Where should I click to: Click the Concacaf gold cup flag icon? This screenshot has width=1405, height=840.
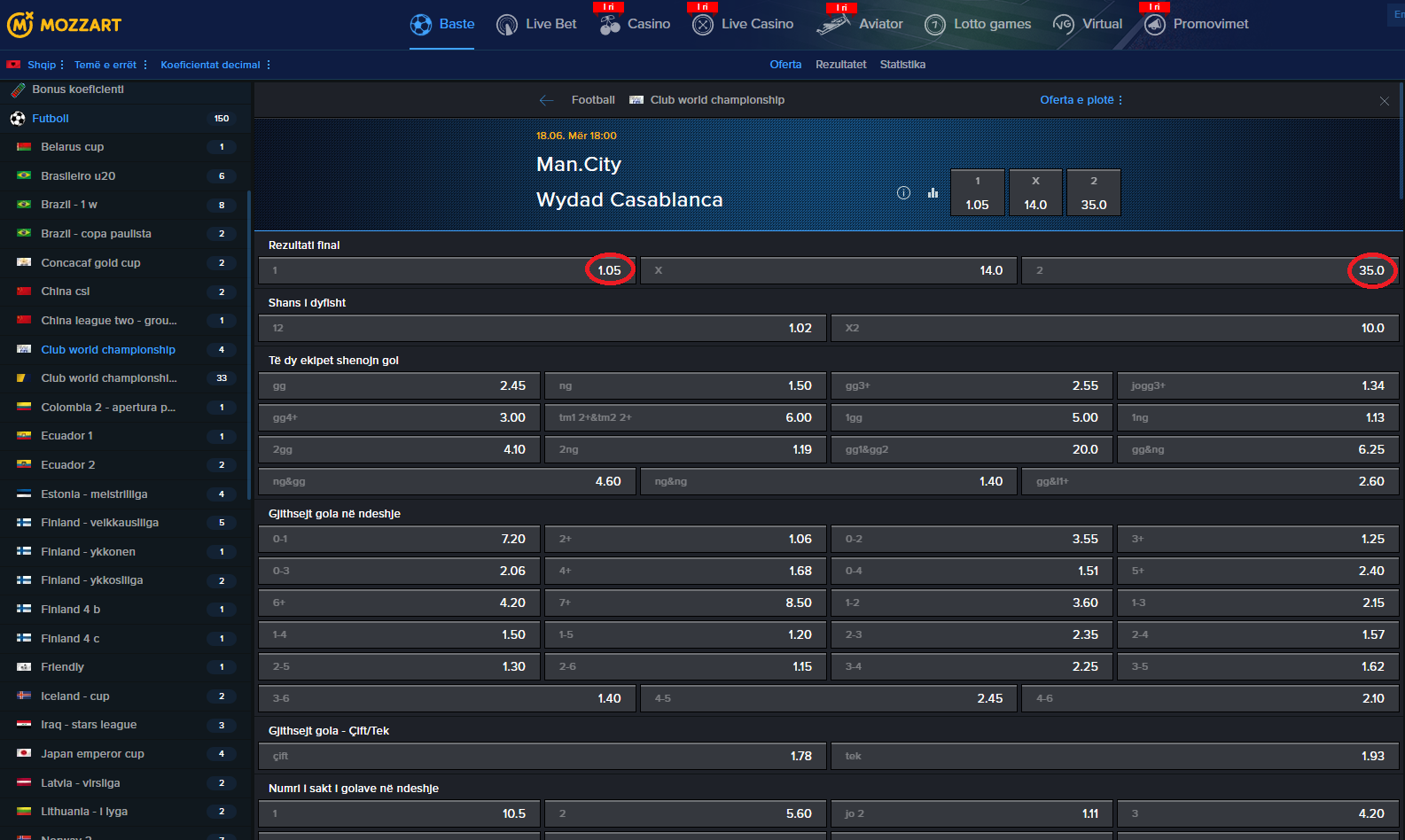tap(24, 263)
